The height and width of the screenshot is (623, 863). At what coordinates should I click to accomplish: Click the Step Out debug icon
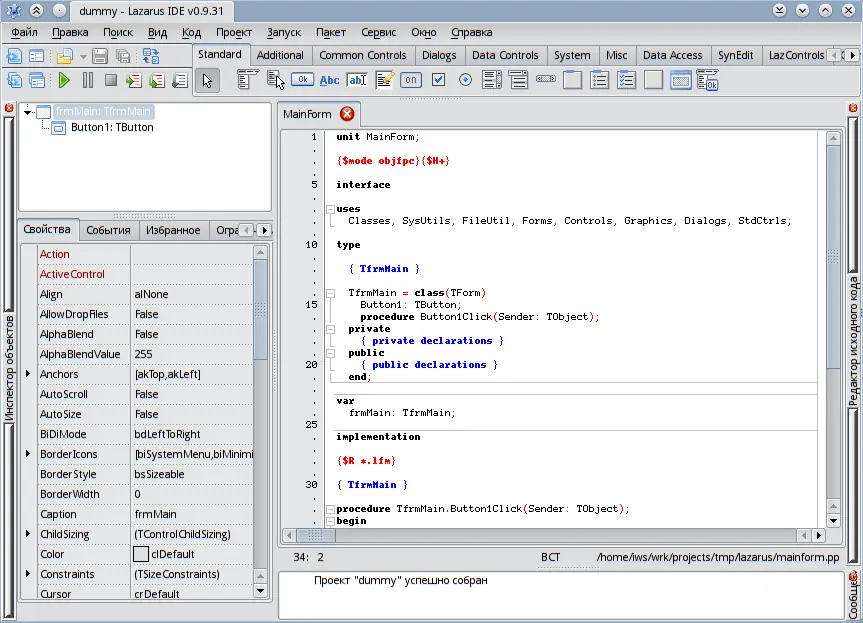pos(179,80)
